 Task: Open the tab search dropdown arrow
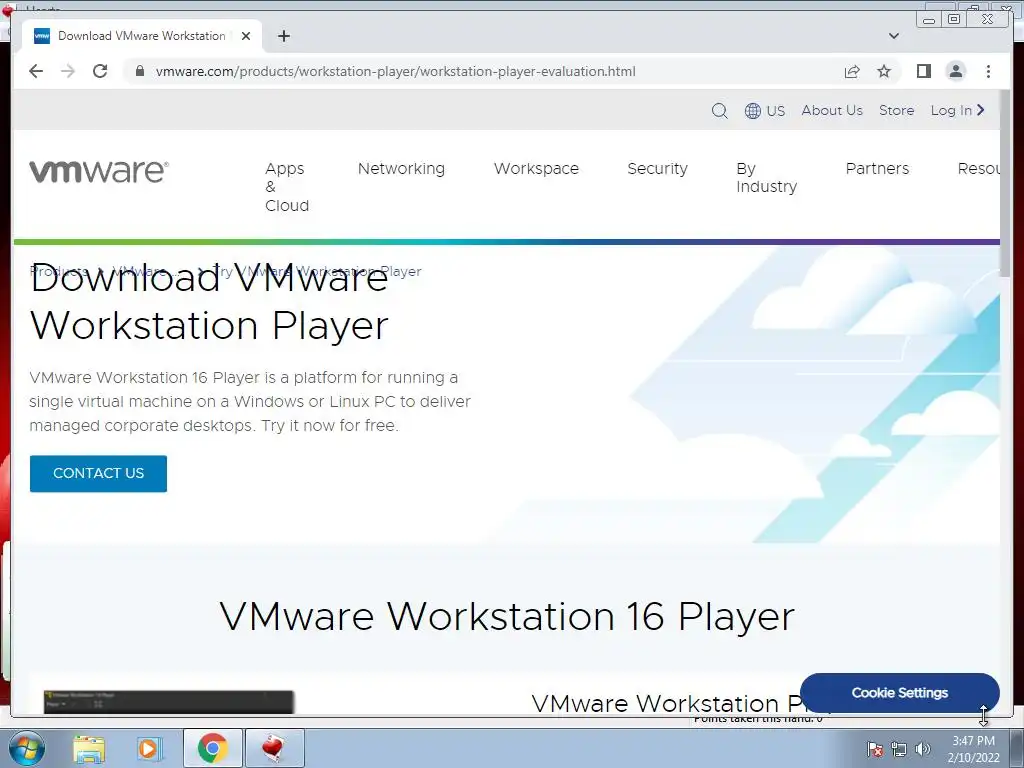894,36
